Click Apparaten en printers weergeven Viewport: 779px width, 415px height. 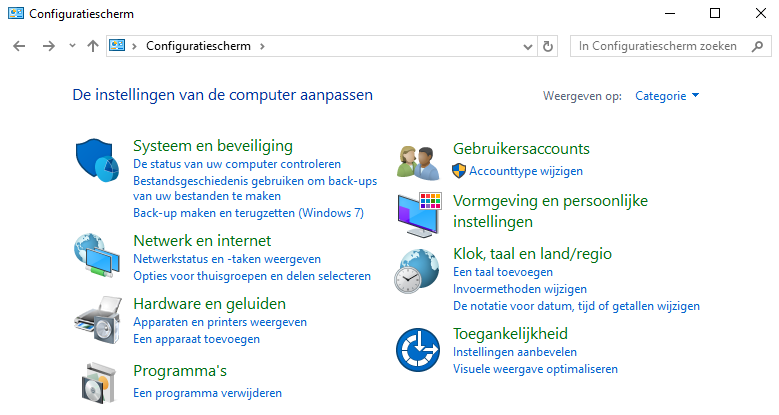(219, 322)
